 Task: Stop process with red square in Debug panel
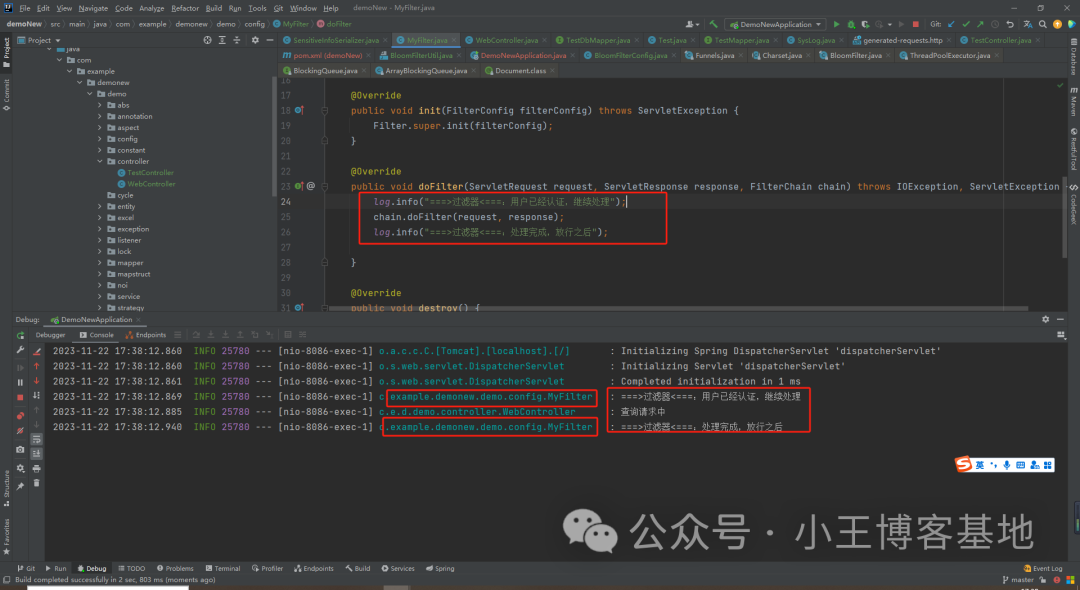pyautogui.click(x=20, y=397)
